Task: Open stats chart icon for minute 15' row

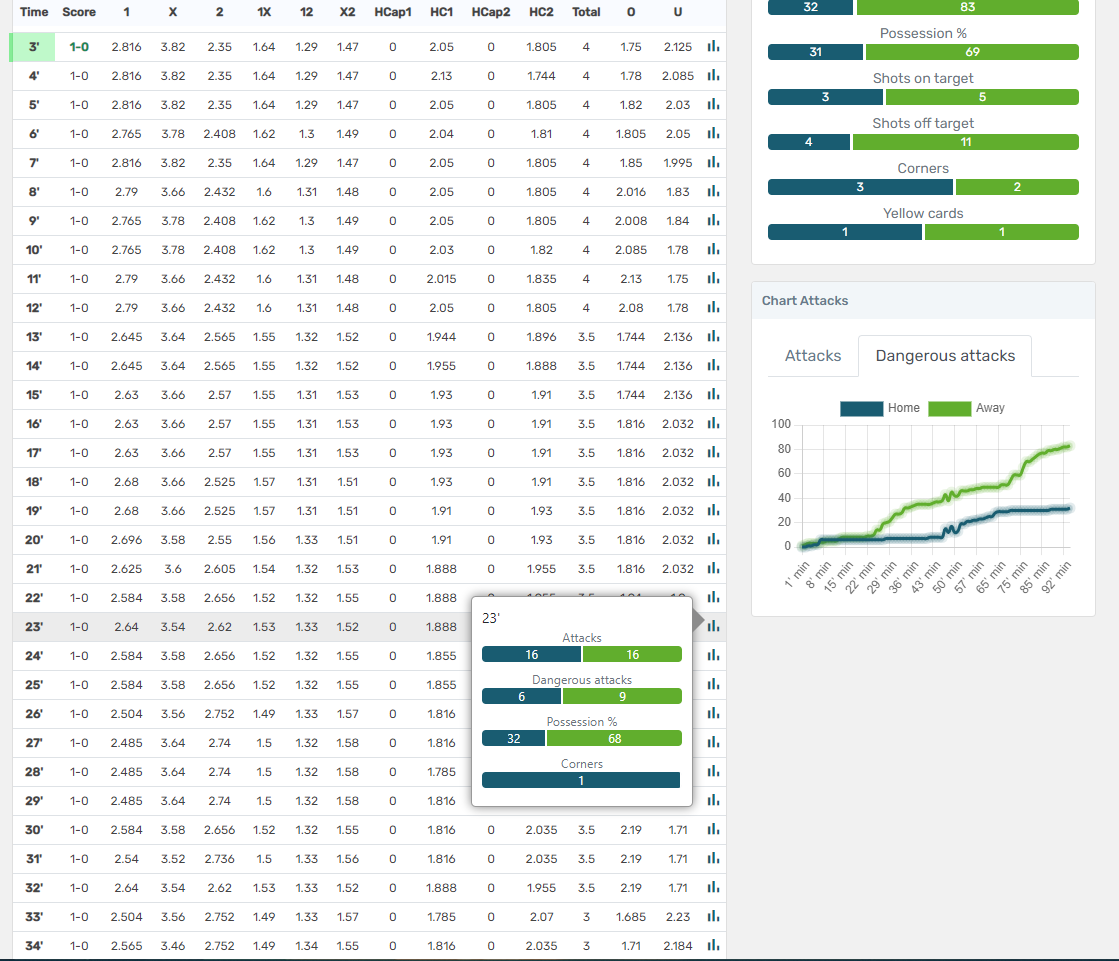Action: [713, 395]
